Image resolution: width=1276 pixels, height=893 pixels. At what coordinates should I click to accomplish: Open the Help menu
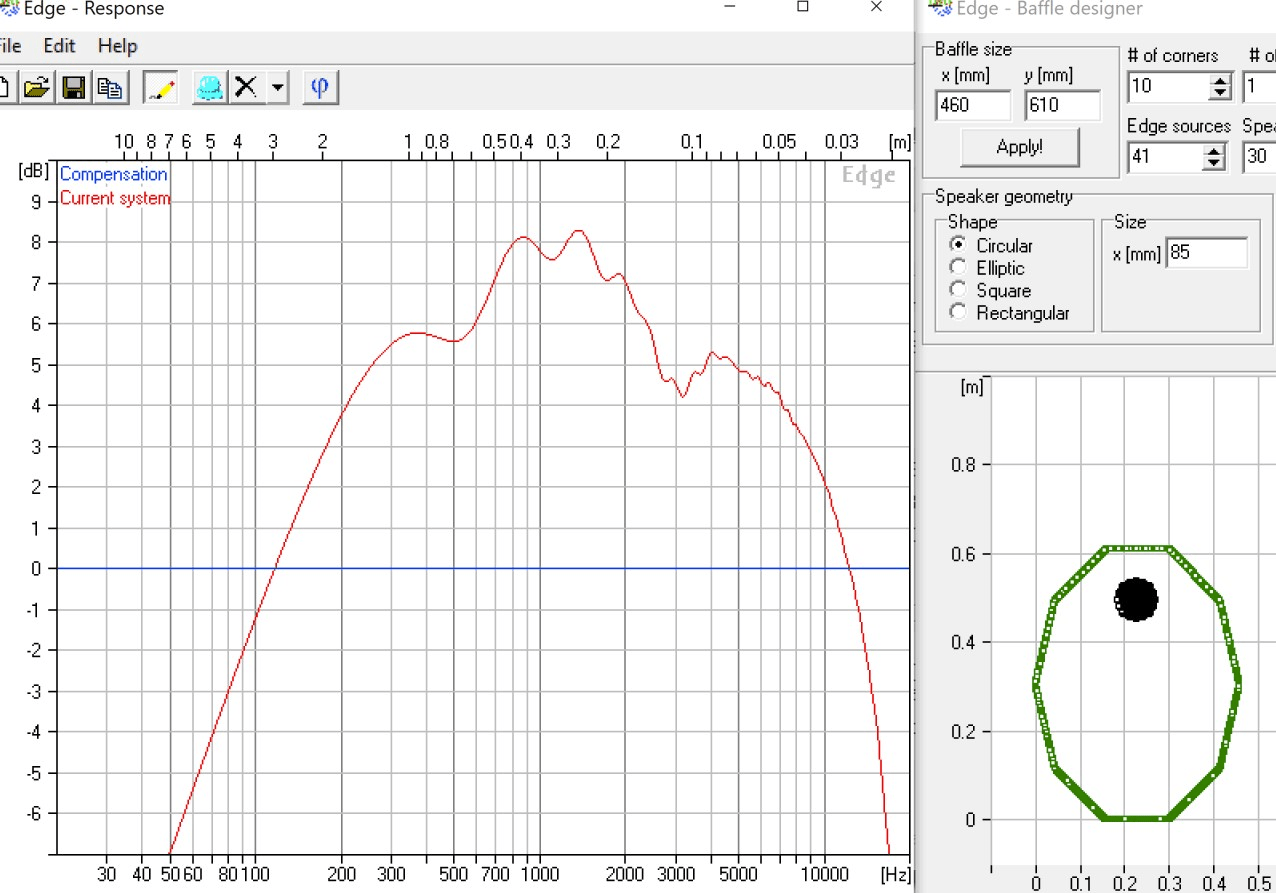tap(117, 46)
